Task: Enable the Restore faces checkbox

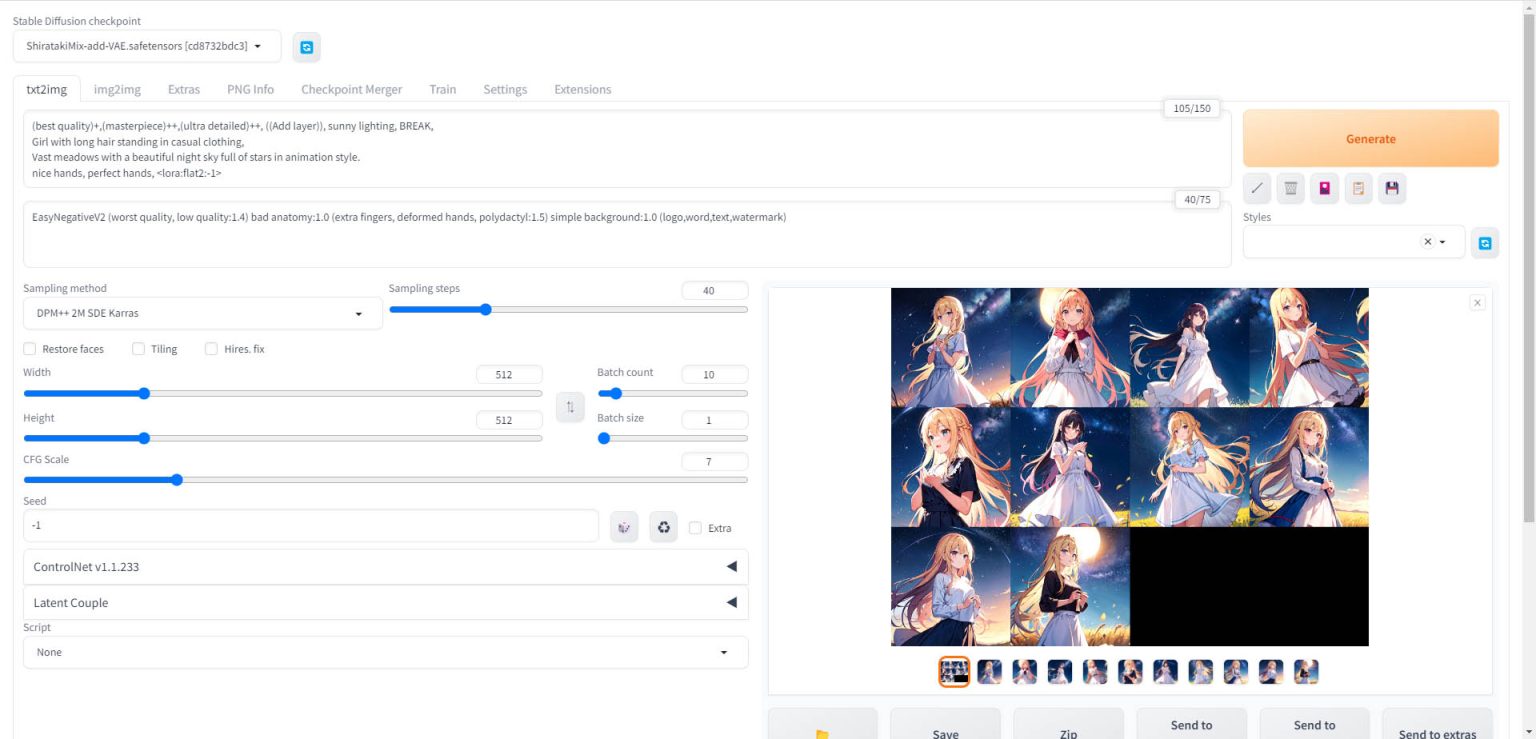Action: point(30,349)
